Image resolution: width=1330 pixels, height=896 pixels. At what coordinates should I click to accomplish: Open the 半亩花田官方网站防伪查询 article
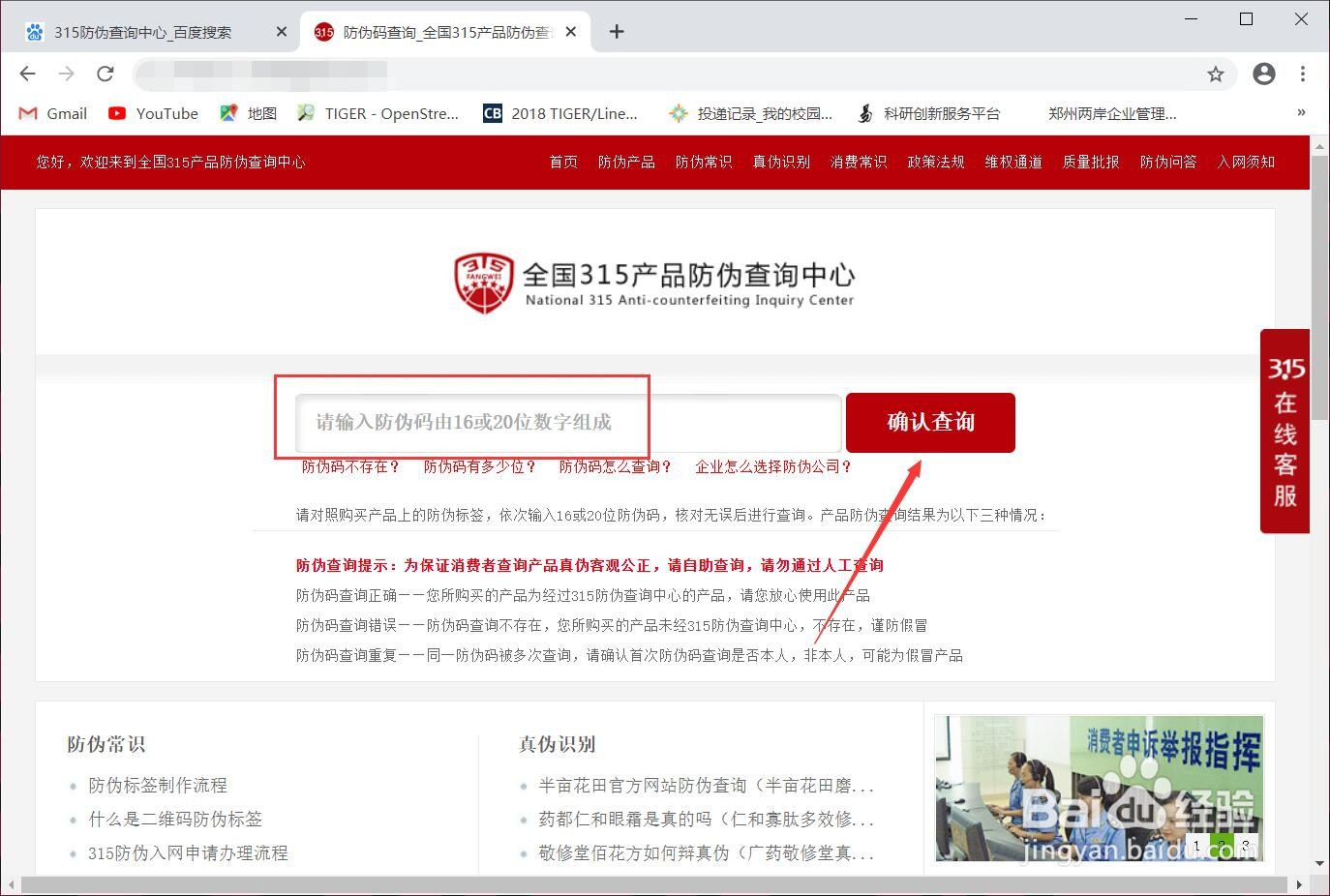click(x=707, y=785)
